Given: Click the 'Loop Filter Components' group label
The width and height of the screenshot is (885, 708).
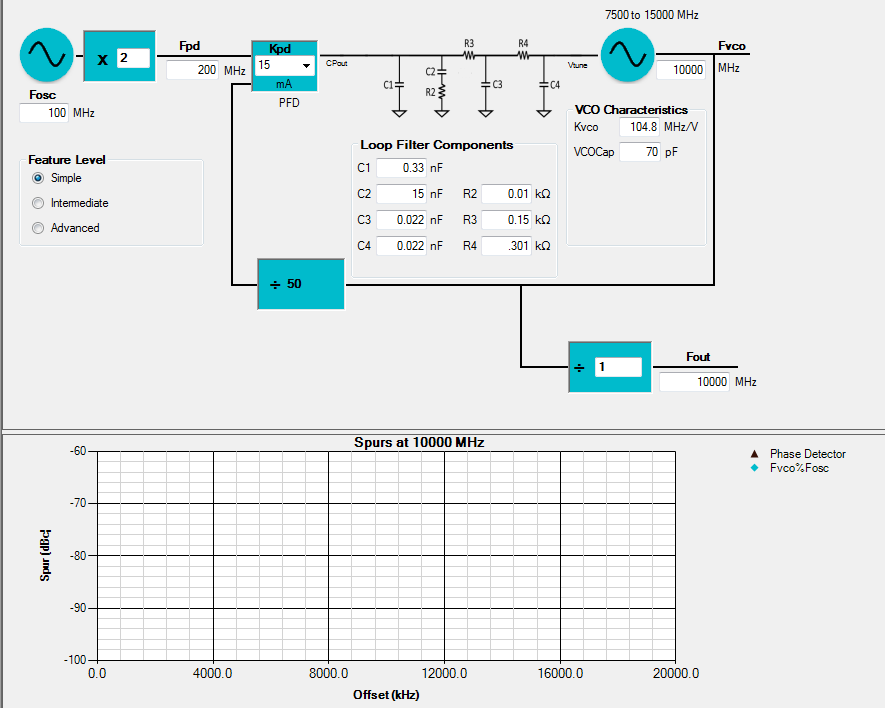Looking at the screenshot, I should click(437, 145).
